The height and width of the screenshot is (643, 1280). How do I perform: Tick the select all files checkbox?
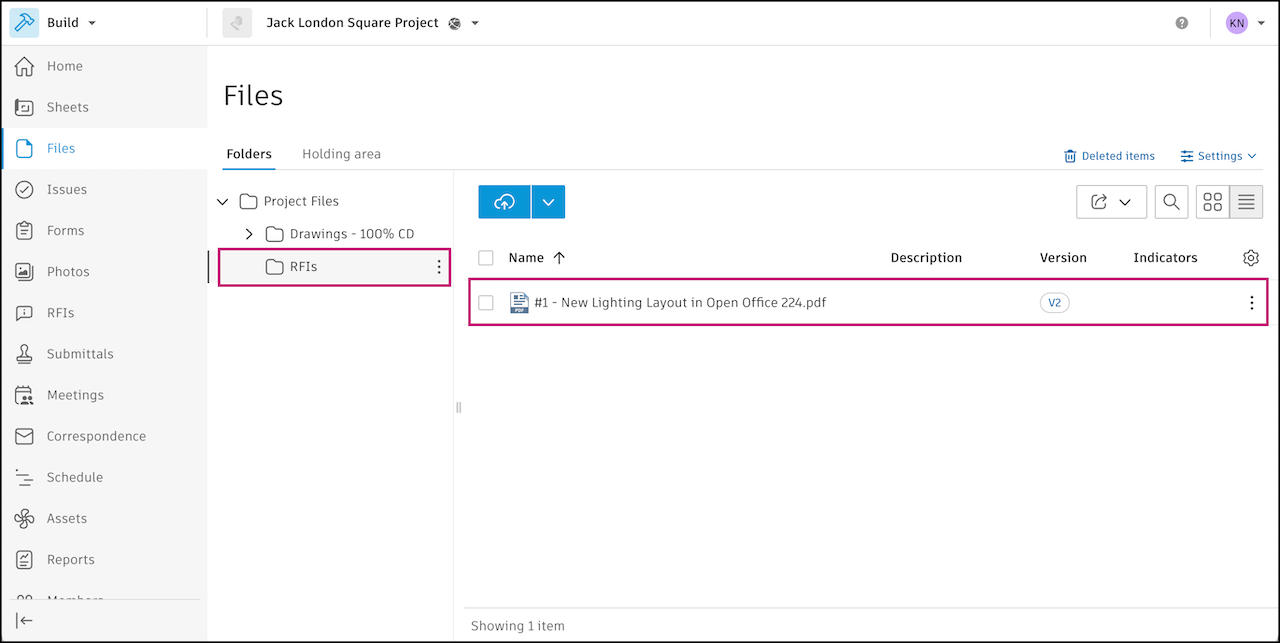coord(486,258)
